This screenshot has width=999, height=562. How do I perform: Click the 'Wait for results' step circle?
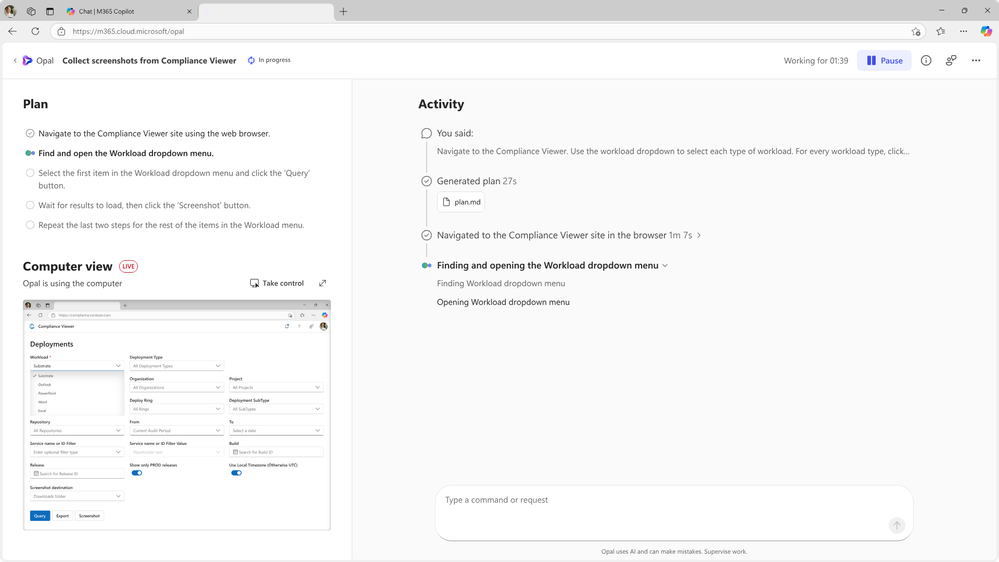coord(30,205)
